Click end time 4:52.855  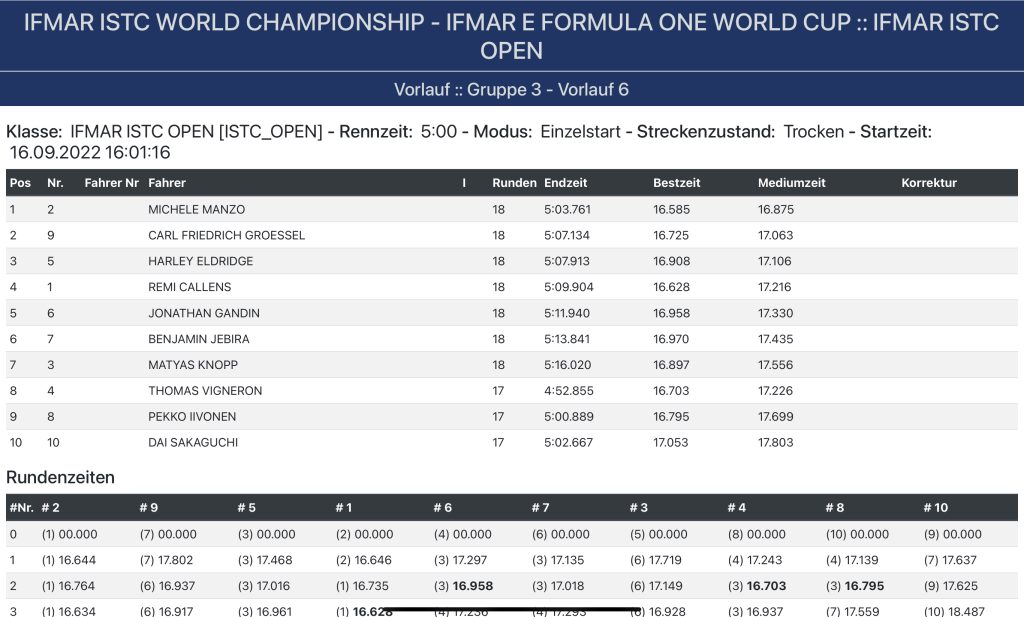569,390
